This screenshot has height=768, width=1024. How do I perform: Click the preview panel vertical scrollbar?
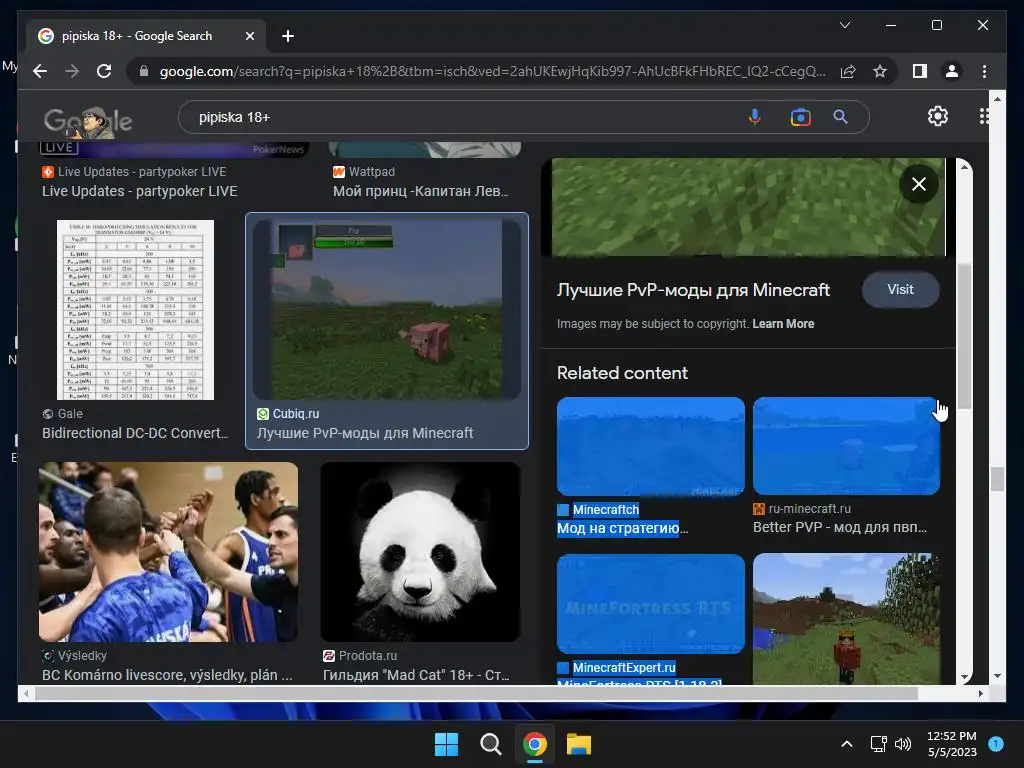coord(964,336)
